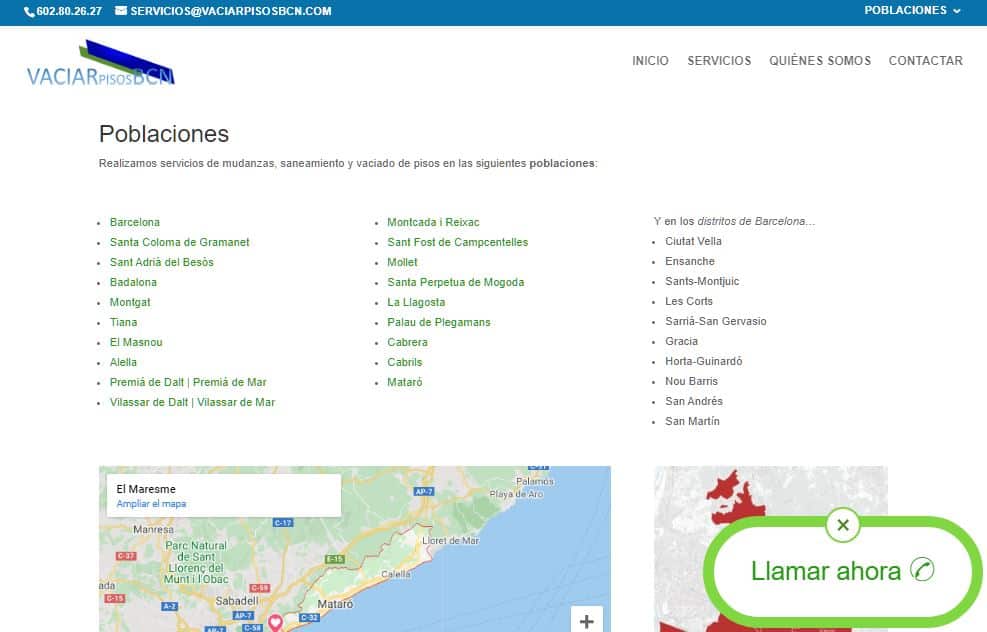The height and width of the screenshot is (632, 987).
Task: Navigate to the Contactar page
Action: 925,61
